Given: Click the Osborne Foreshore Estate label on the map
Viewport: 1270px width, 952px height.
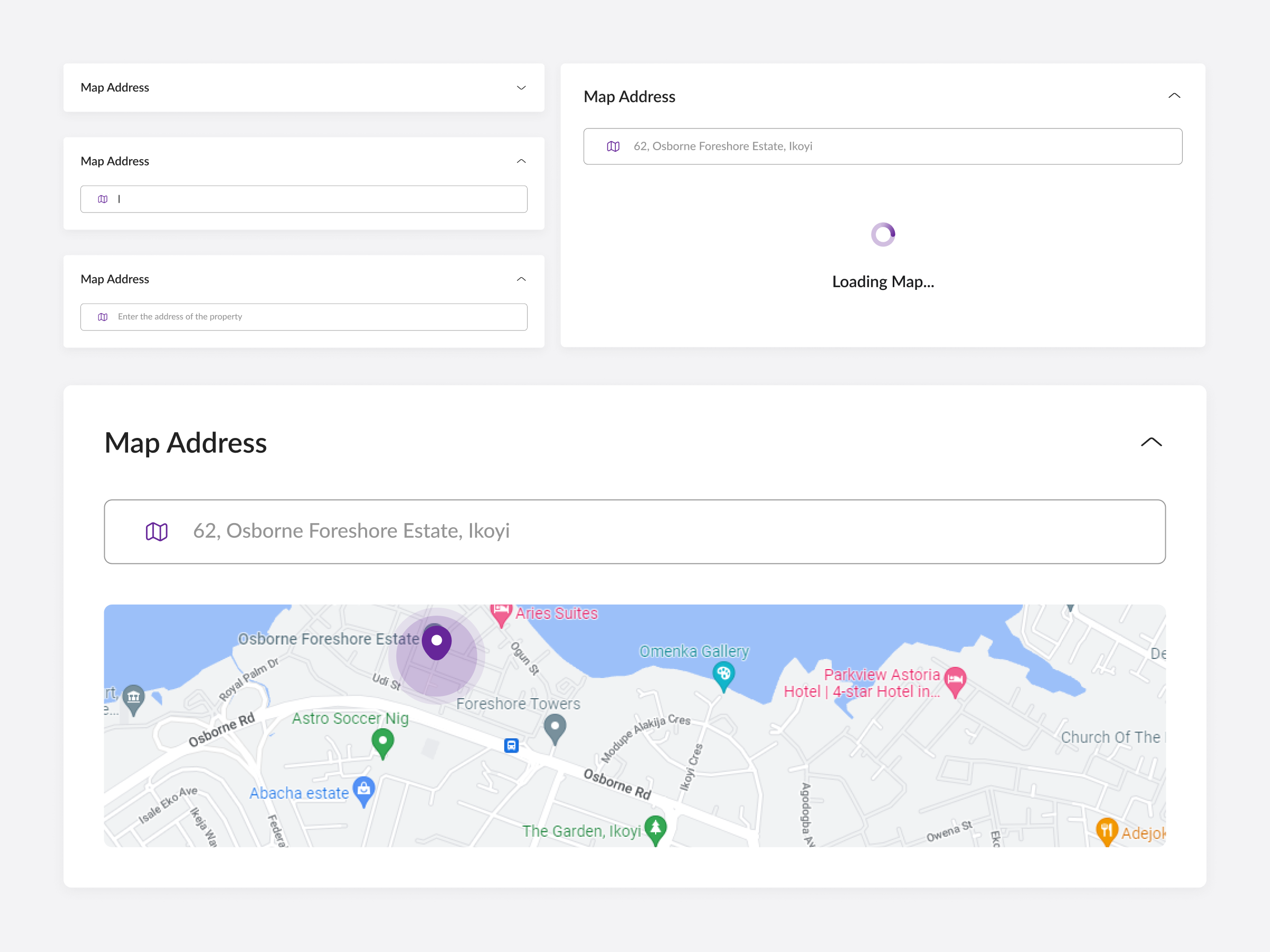Looking at the screenshot, I should pos(329,639).
